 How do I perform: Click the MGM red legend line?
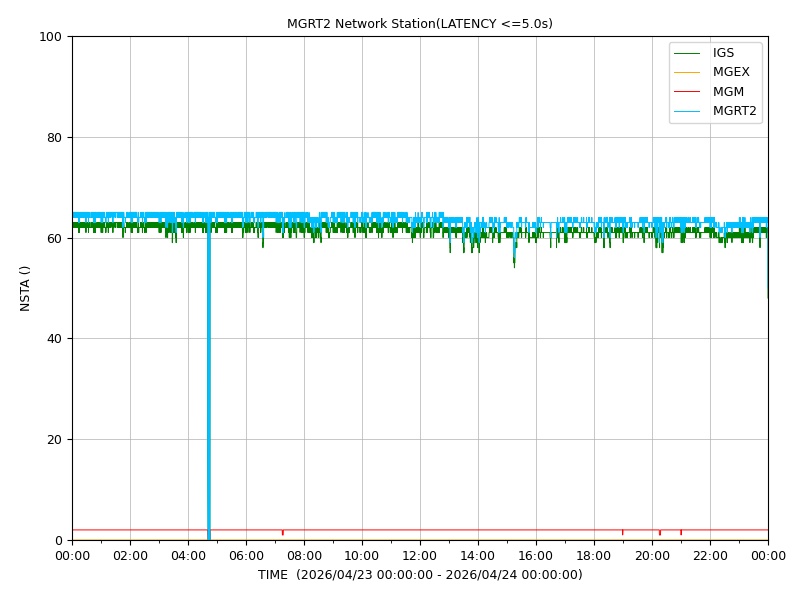(687, 92)
